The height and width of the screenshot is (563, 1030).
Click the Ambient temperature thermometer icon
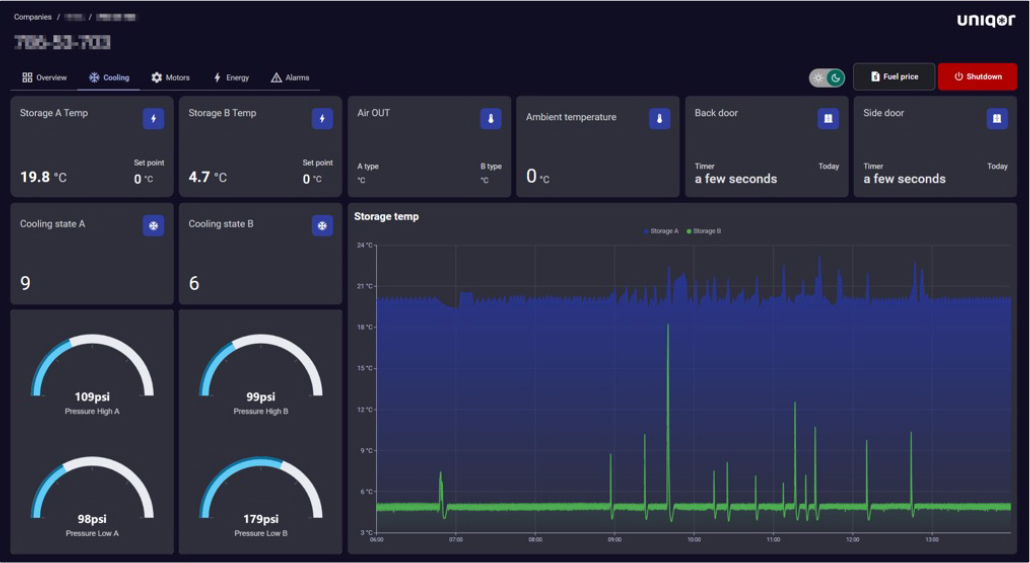tap(659, 119)
